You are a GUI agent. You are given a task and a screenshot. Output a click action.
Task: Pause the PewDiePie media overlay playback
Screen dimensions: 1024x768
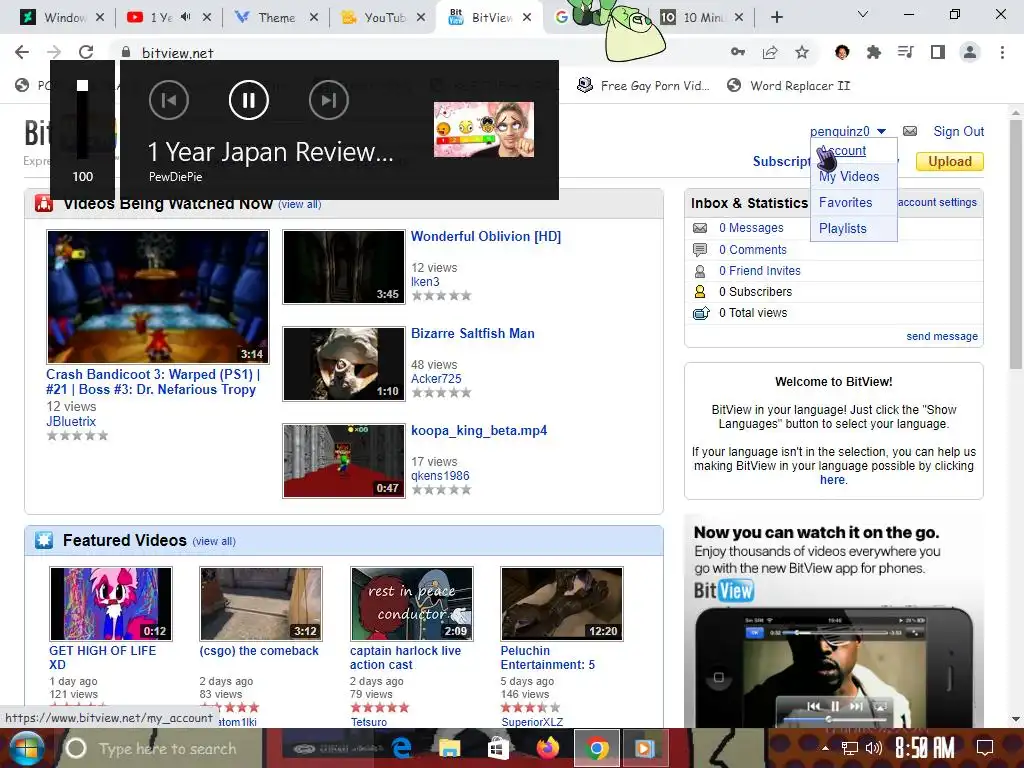pos(248,100)
